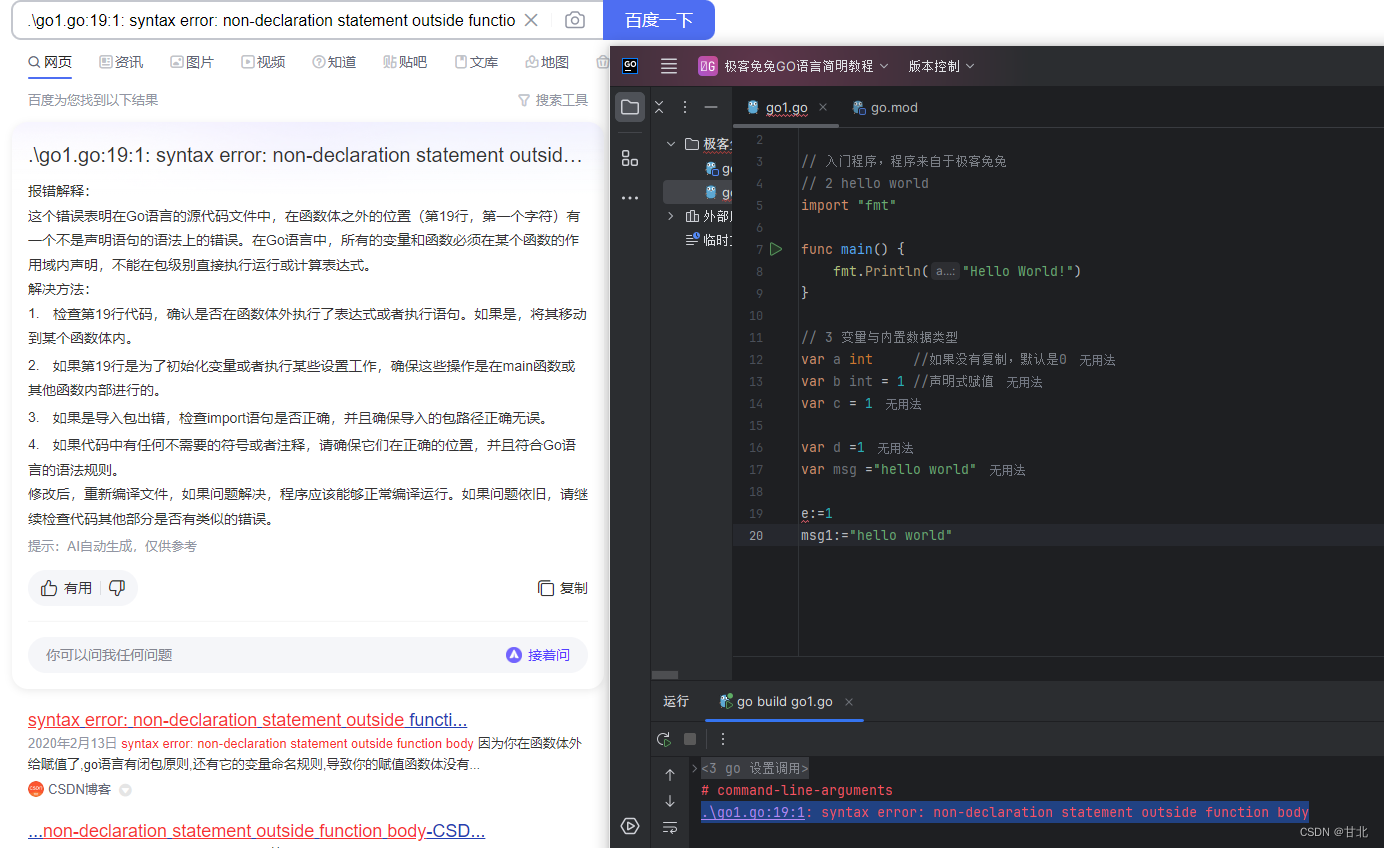Close the go build go1.go run tab
1384x848 pixels.
click(x=849, y=702)
